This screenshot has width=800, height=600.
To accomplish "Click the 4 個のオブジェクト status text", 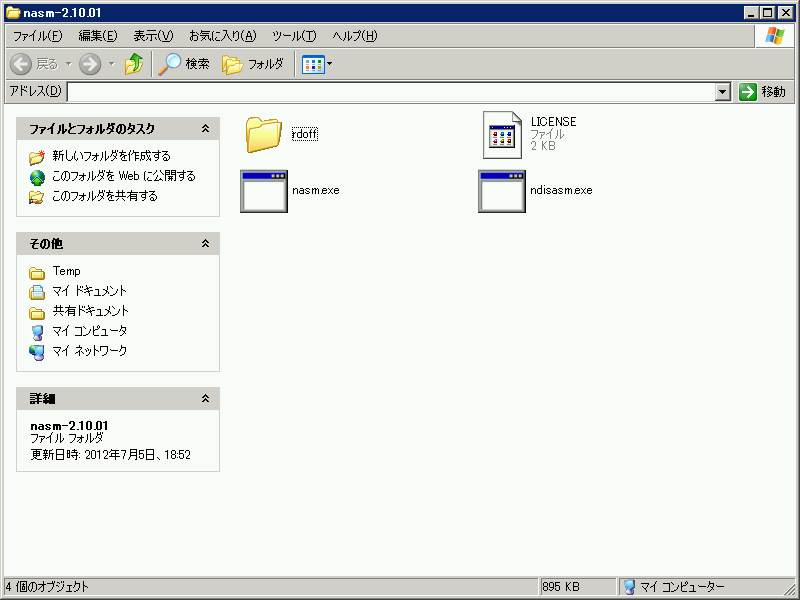I will click(x=47, y=587).
